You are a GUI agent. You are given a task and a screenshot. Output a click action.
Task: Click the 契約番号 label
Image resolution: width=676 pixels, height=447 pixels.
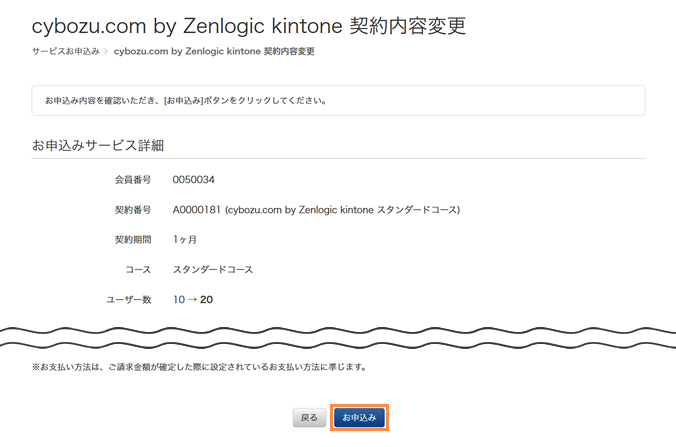(133, 210)
